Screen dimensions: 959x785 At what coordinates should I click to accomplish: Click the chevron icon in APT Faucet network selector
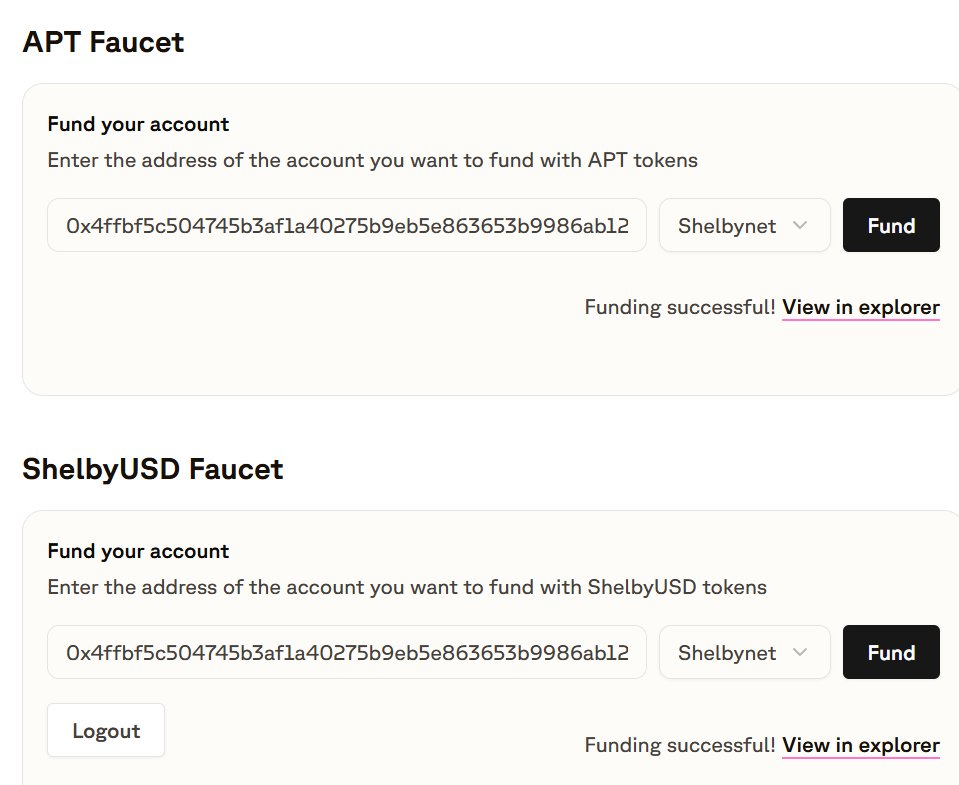click(x=799, y=225)
